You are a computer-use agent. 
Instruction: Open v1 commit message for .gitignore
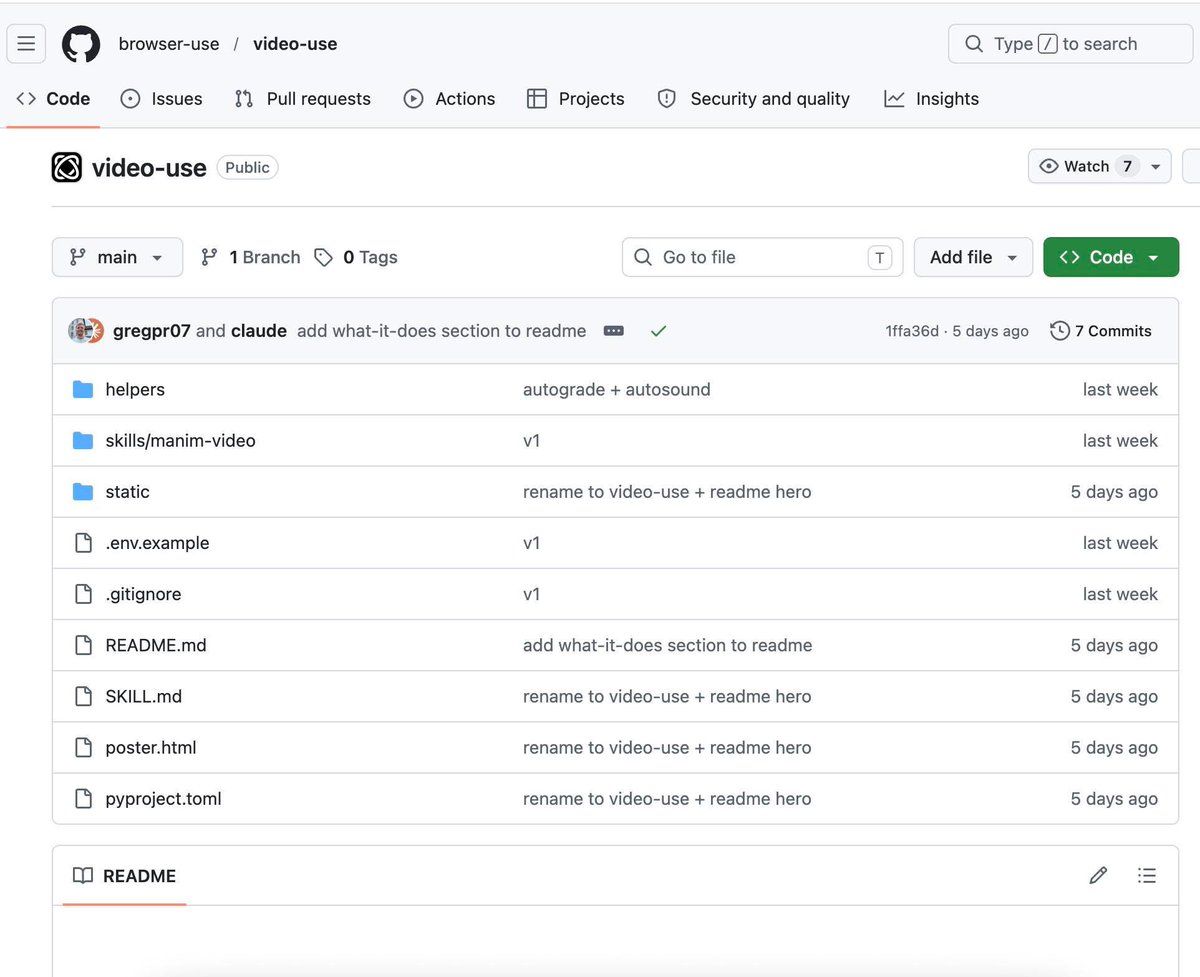(x=532, y=594)
